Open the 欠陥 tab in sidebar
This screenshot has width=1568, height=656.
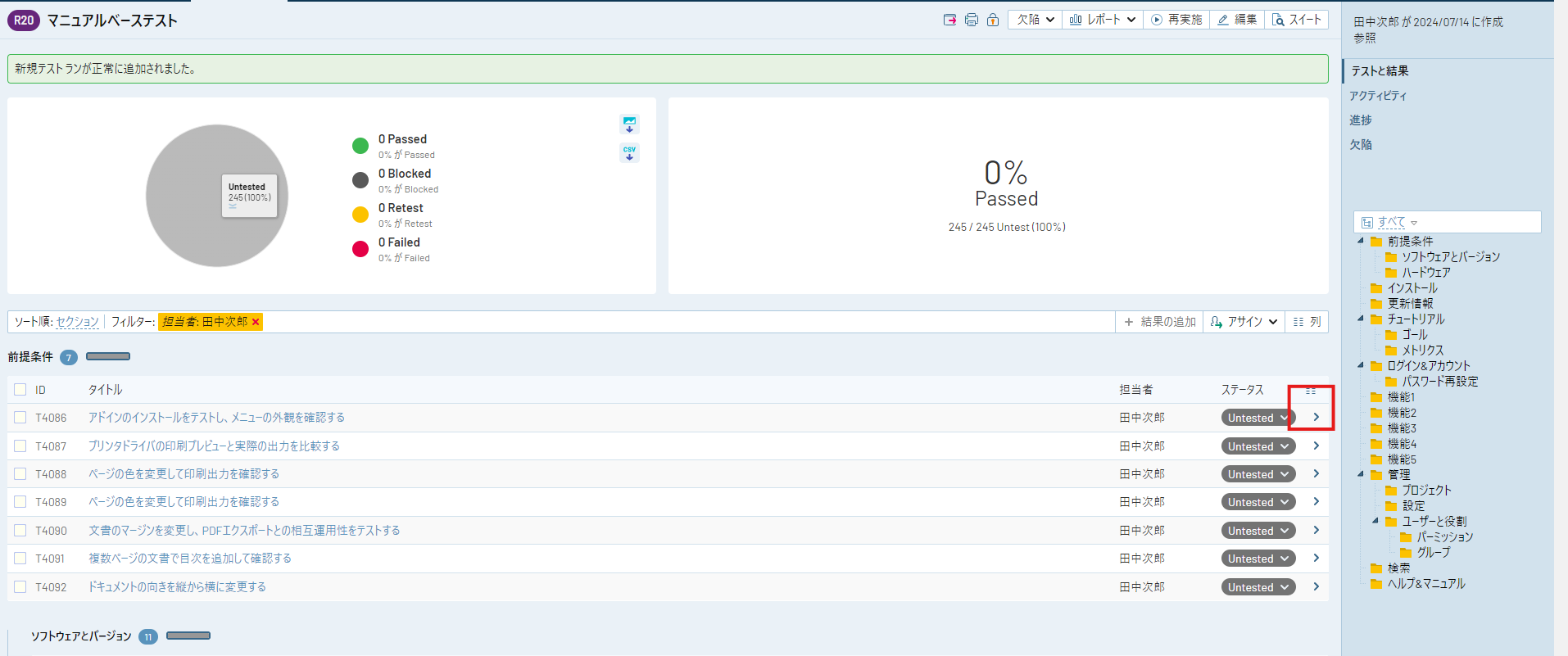click(x=1361, y=145)
